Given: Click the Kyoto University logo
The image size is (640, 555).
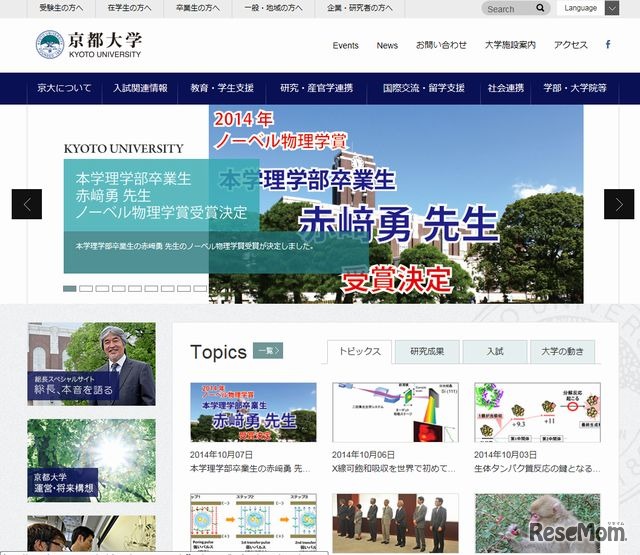Looking at the screenshot, I should click(89, 45).
